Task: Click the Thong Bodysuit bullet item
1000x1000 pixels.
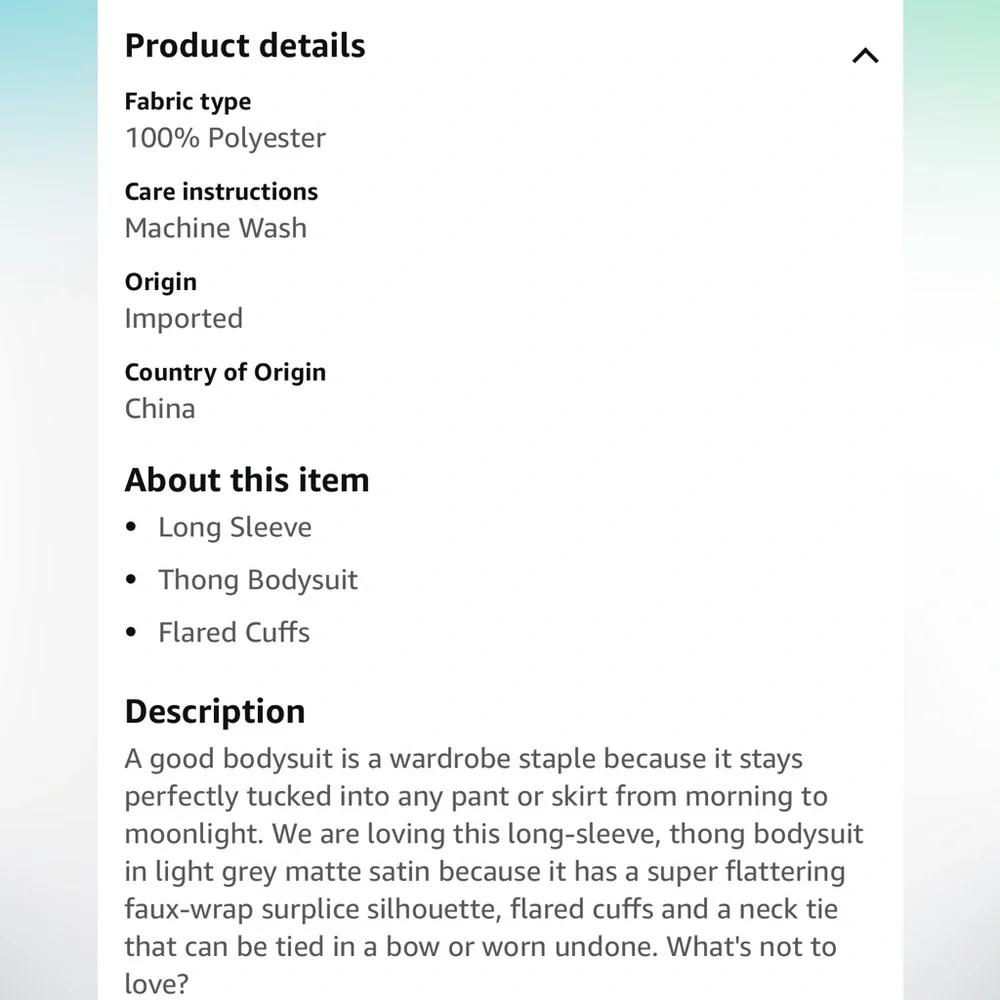Action: 258,580
